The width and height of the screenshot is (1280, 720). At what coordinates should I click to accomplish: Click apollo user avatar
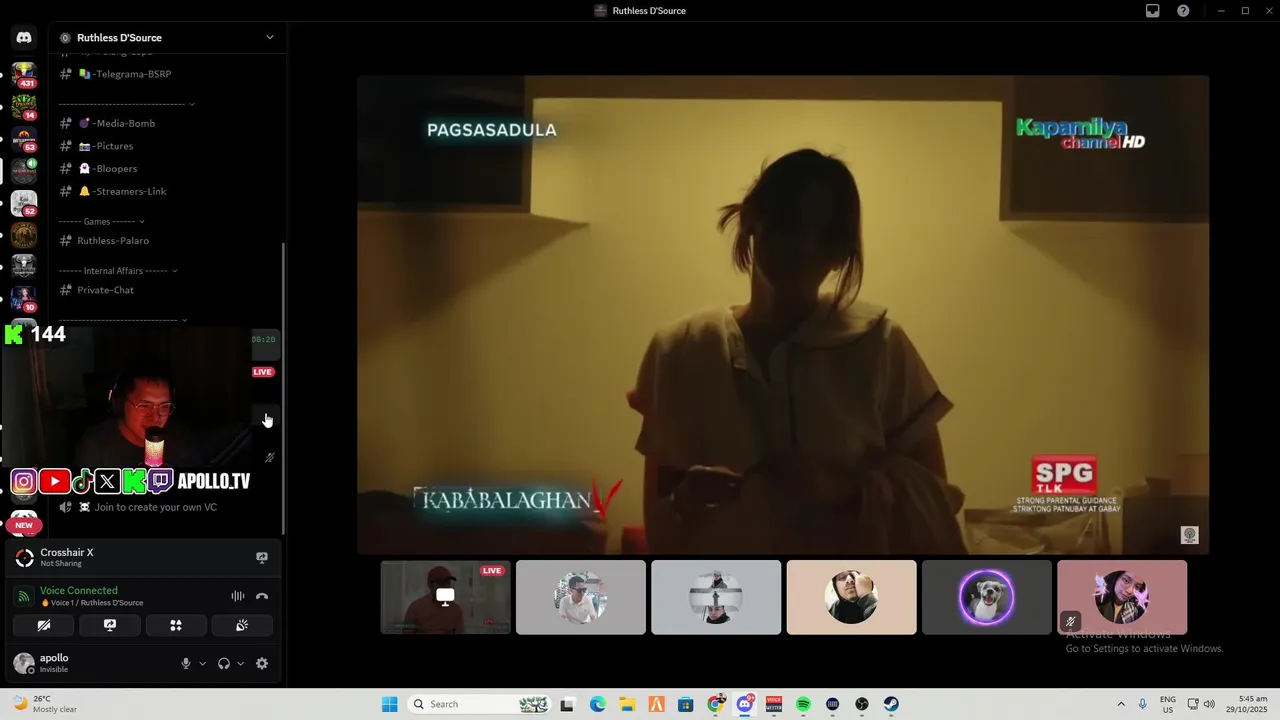tap(23, 663)
